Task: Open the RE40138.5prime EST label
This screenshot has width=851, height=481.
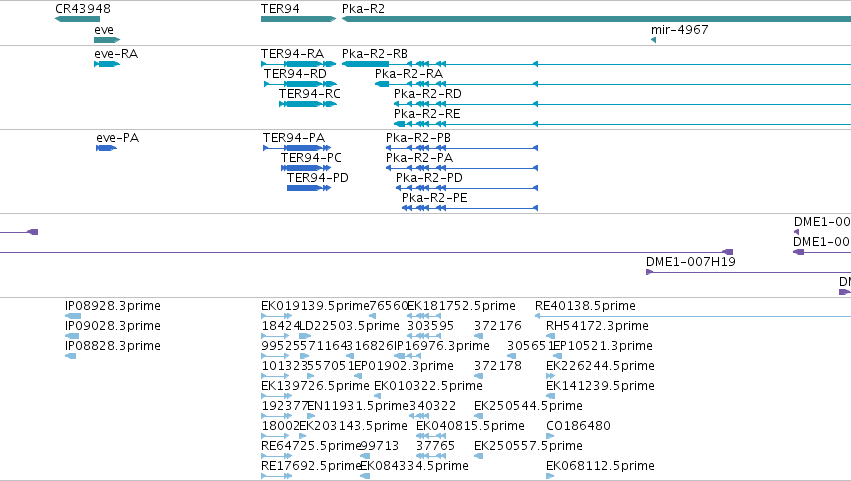Action: [x=585, y=306]
